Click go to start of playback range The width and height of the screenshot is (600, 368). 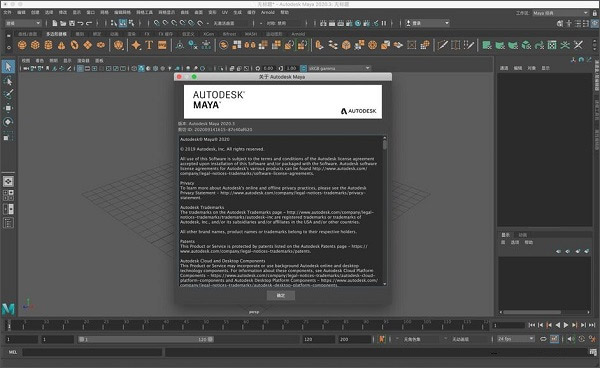pyautogui.click(x=532, y=325)
